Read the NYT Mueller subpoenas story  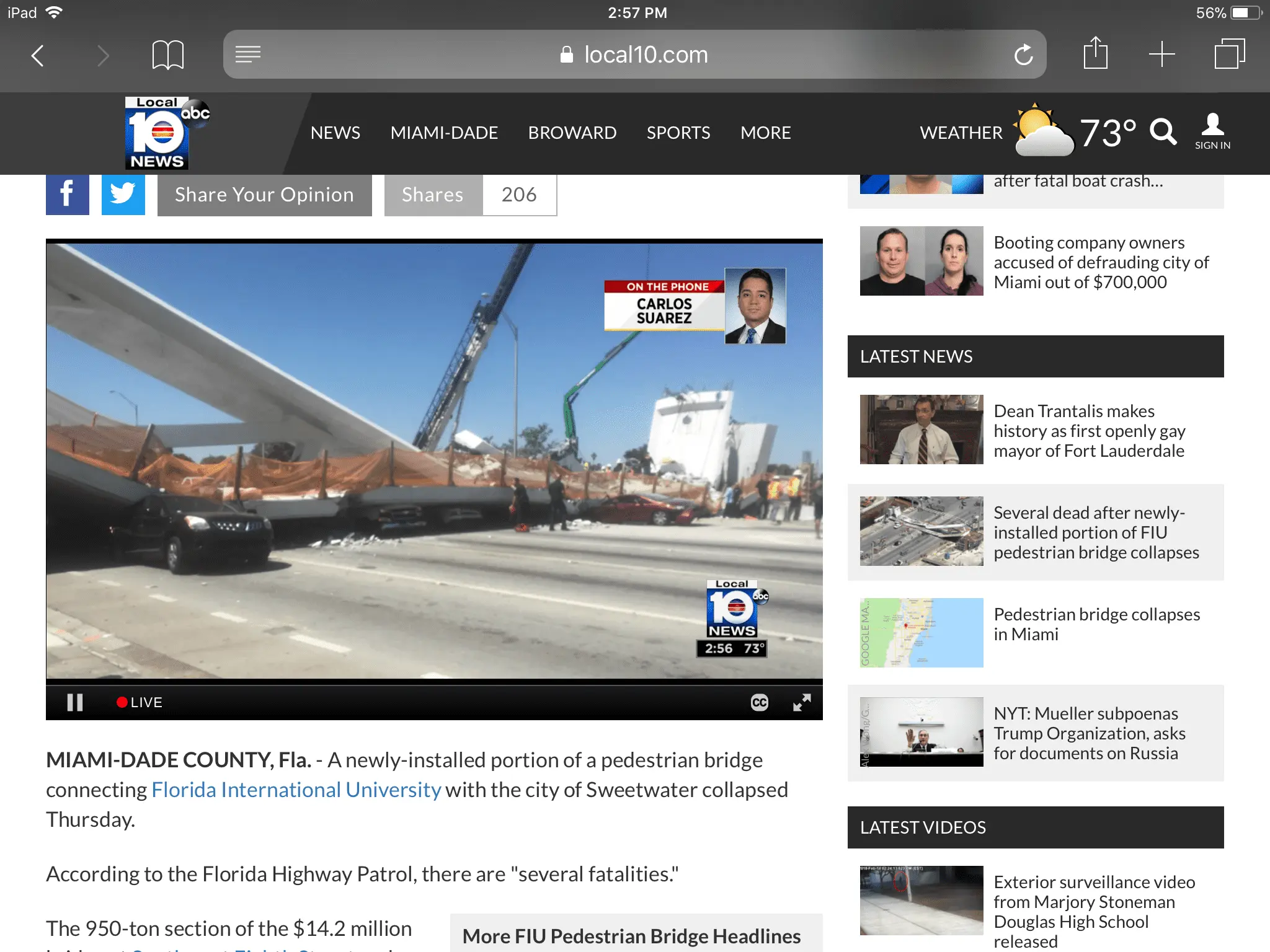point(1090,733)
